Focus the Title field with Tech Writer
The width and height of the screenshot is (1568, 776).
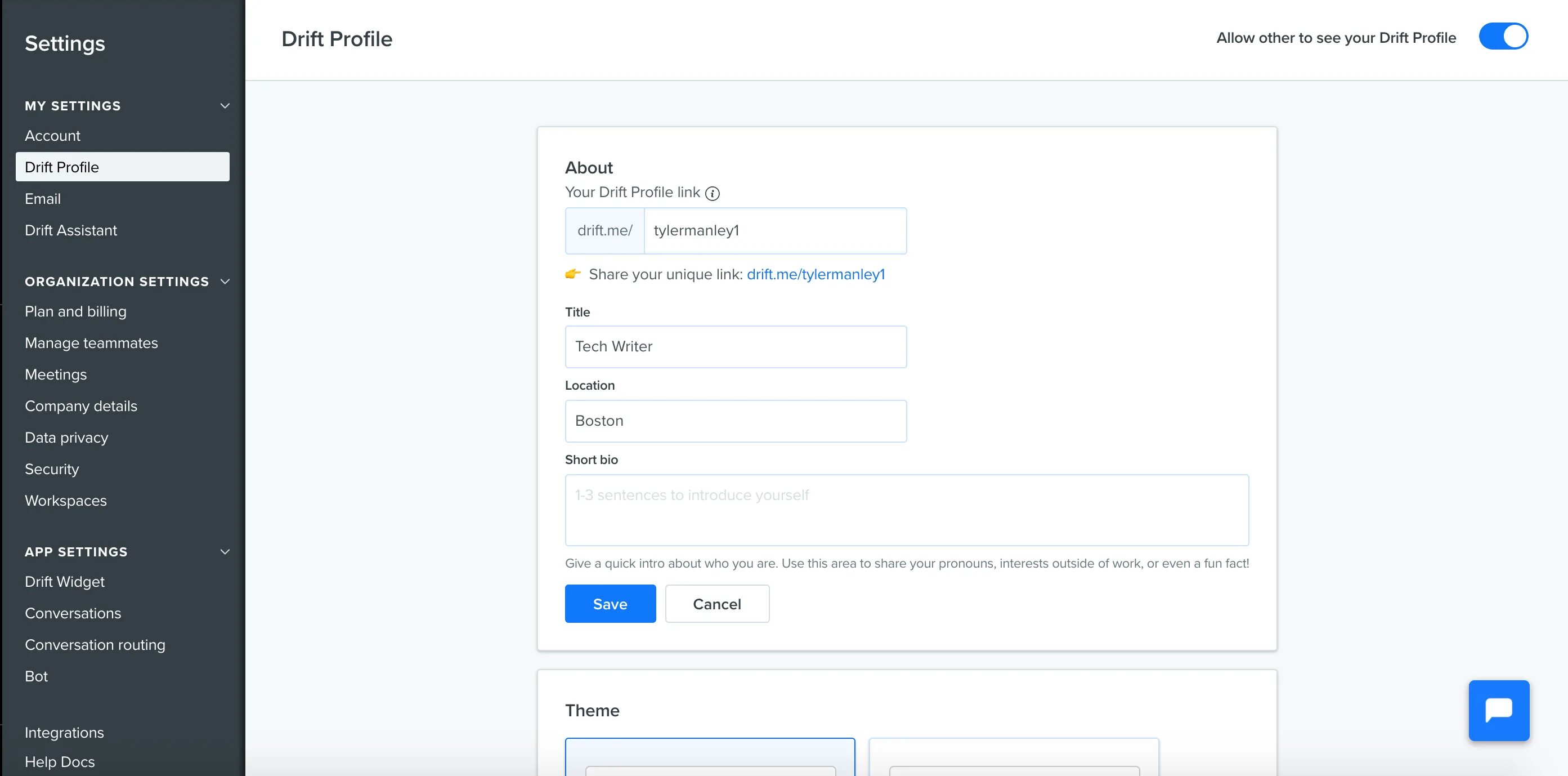click(x=735, y=346)
